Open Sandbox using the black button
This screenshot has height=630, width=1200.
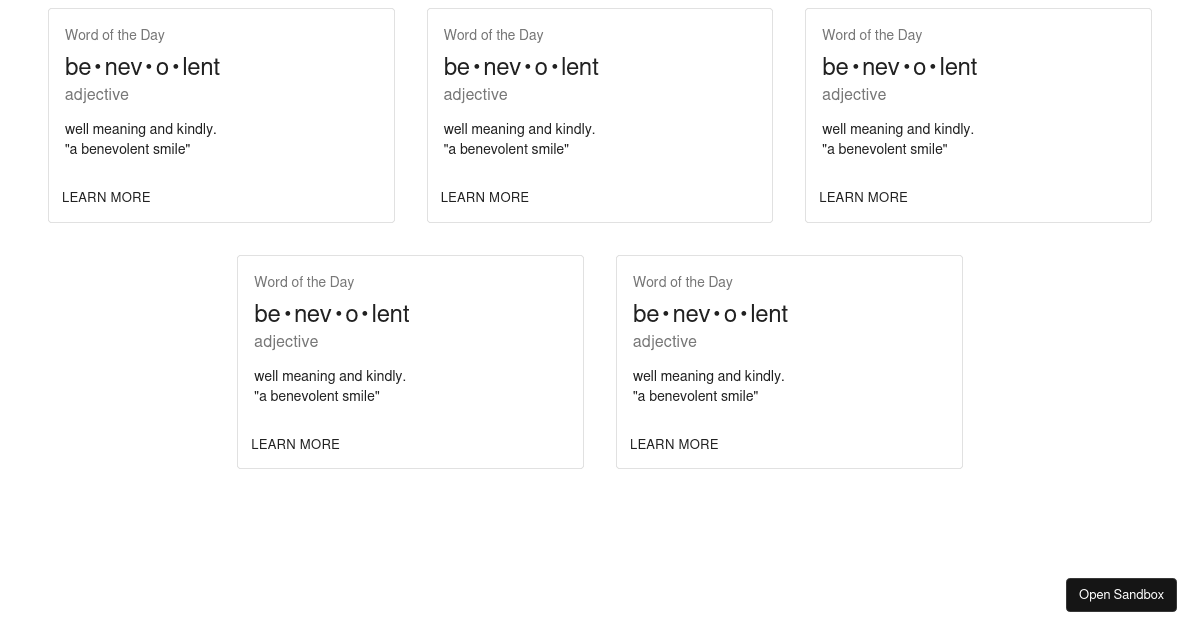click(x=1121, y=595)
